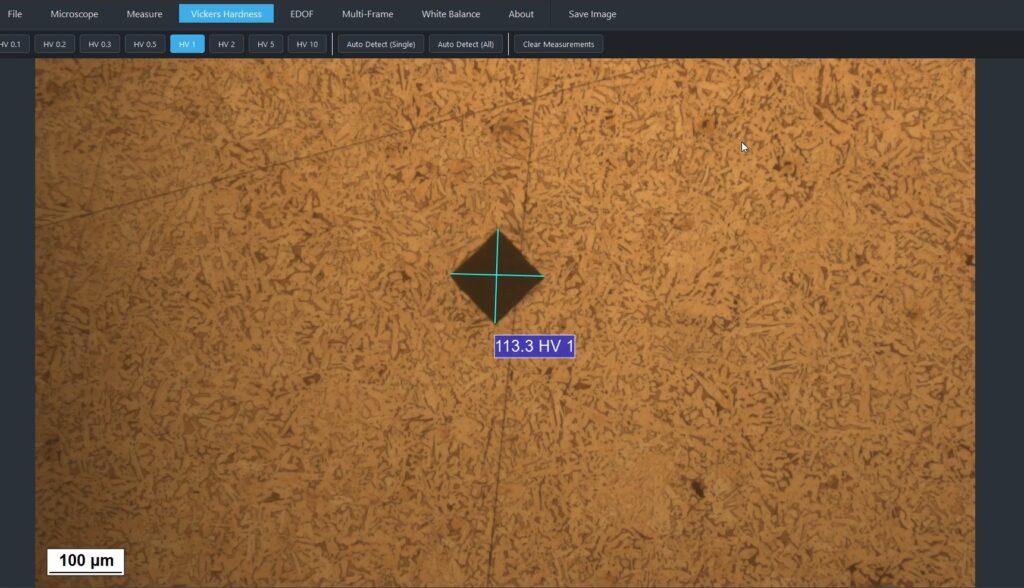Image resolution: width=1024 pixels, height=588 pixels.
Task: Switch to the Microscope tab
Action: pyautogui.click(x=74, y=14)
